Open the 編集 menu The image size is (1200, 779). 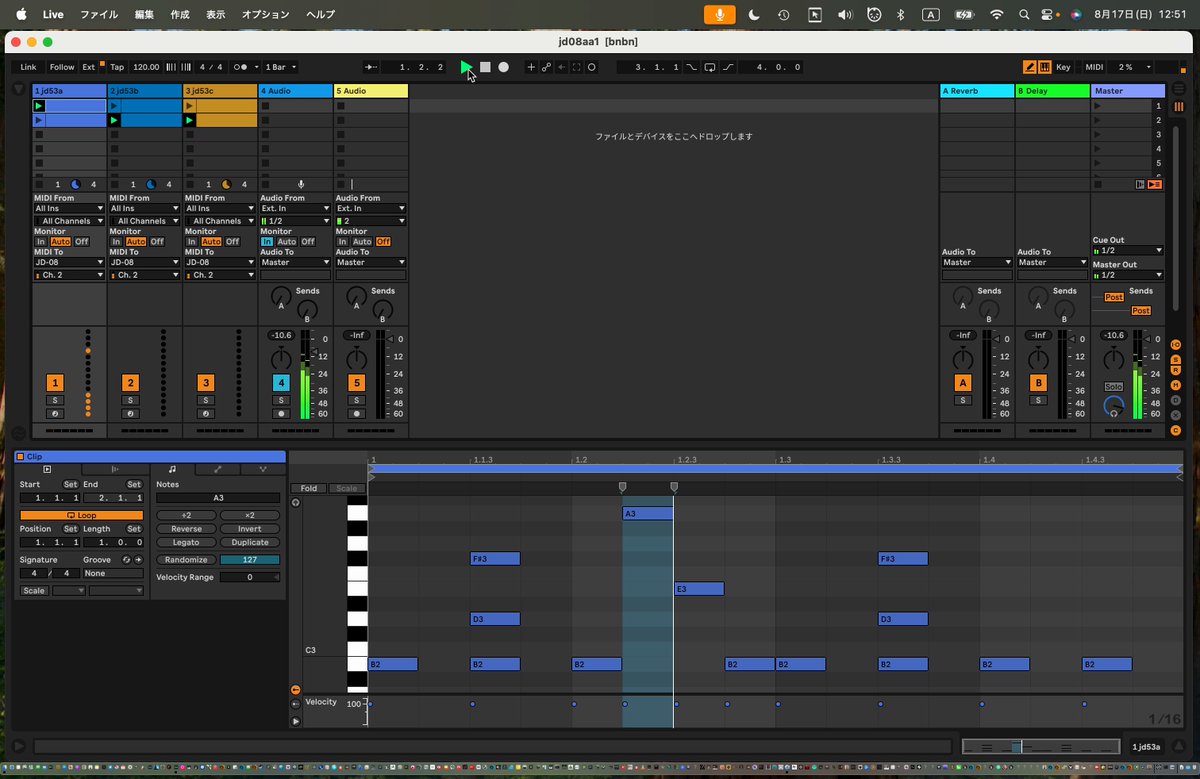[145, 15]
